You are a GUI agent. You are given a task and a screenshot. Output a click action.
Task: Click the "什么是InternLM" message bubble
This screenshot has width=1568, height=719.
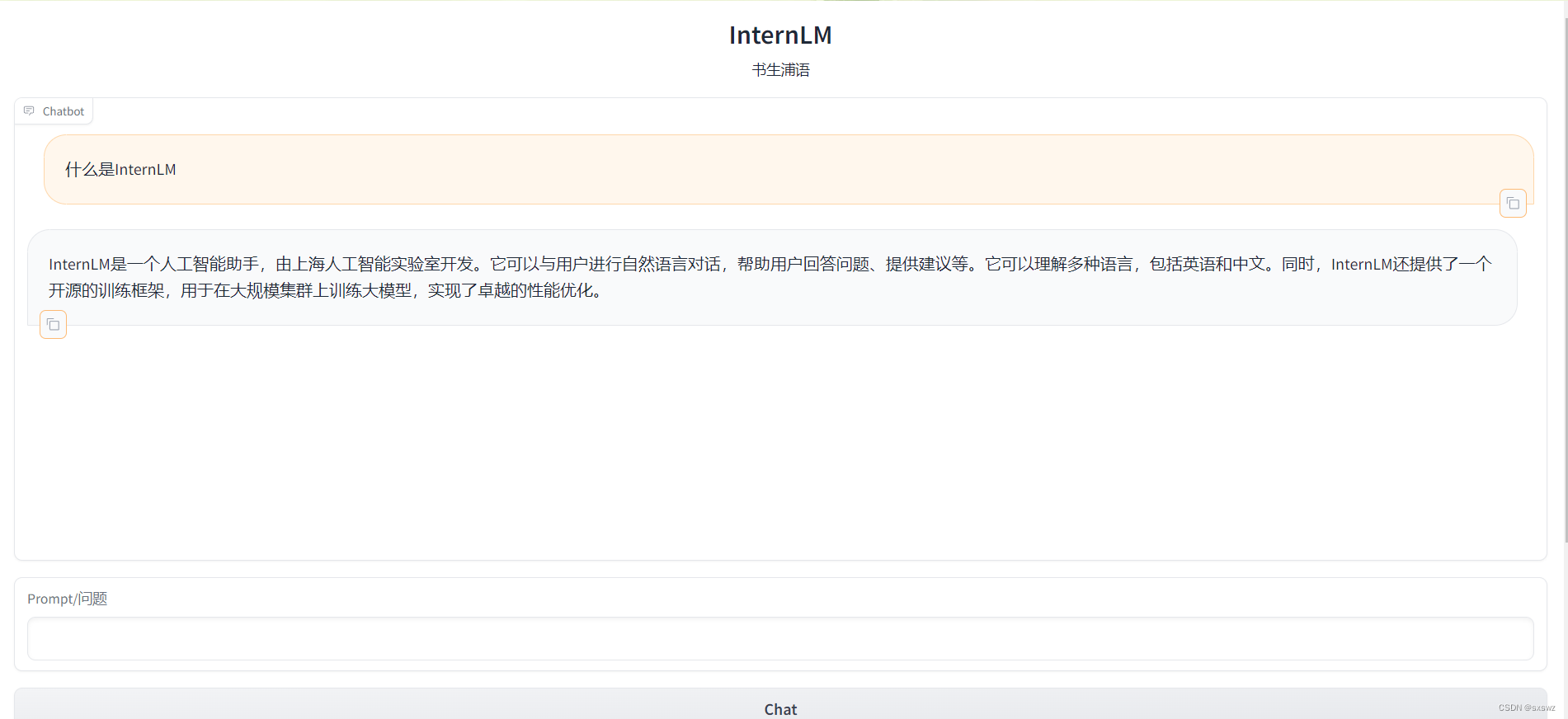pyautogui.click(x=789, y=169)
